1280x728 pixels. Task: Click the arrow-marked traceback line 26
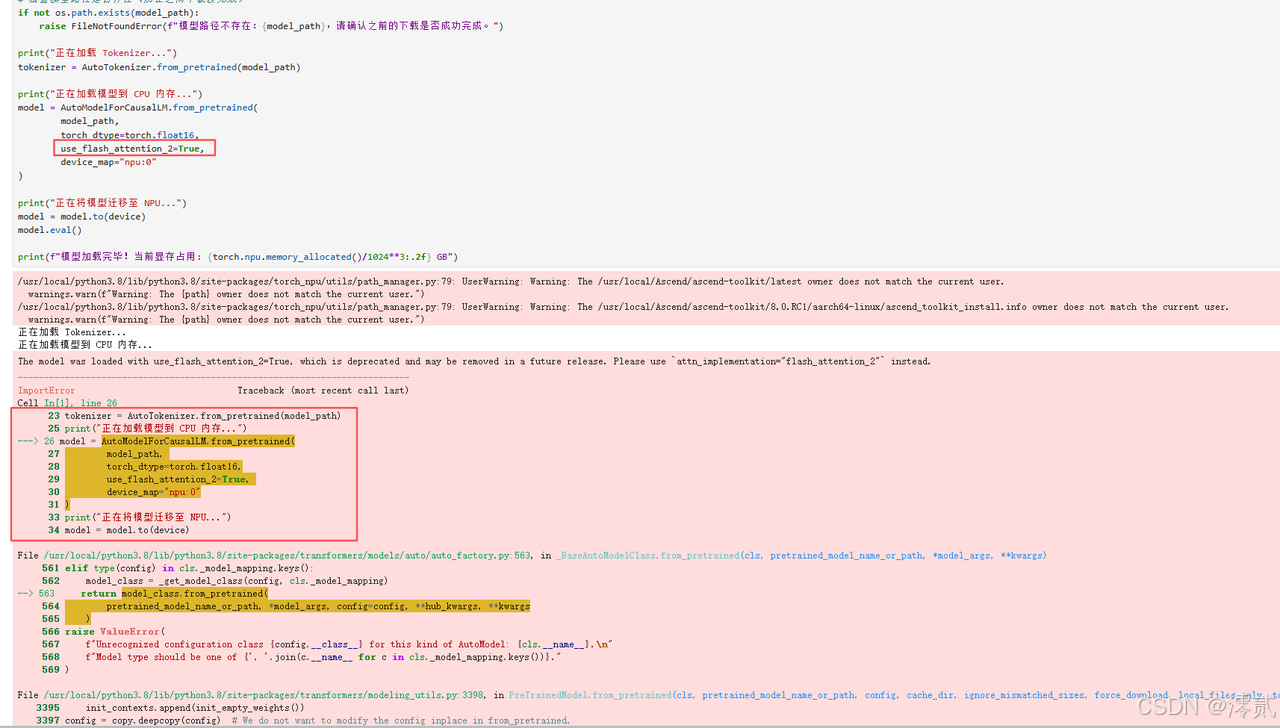coord(157,441)
